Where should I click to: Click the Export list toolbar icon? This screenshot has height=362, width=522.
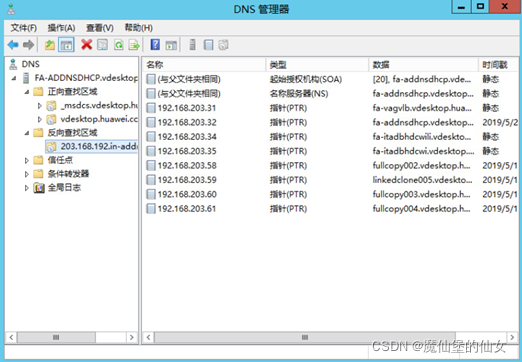(x=134, y=45)
